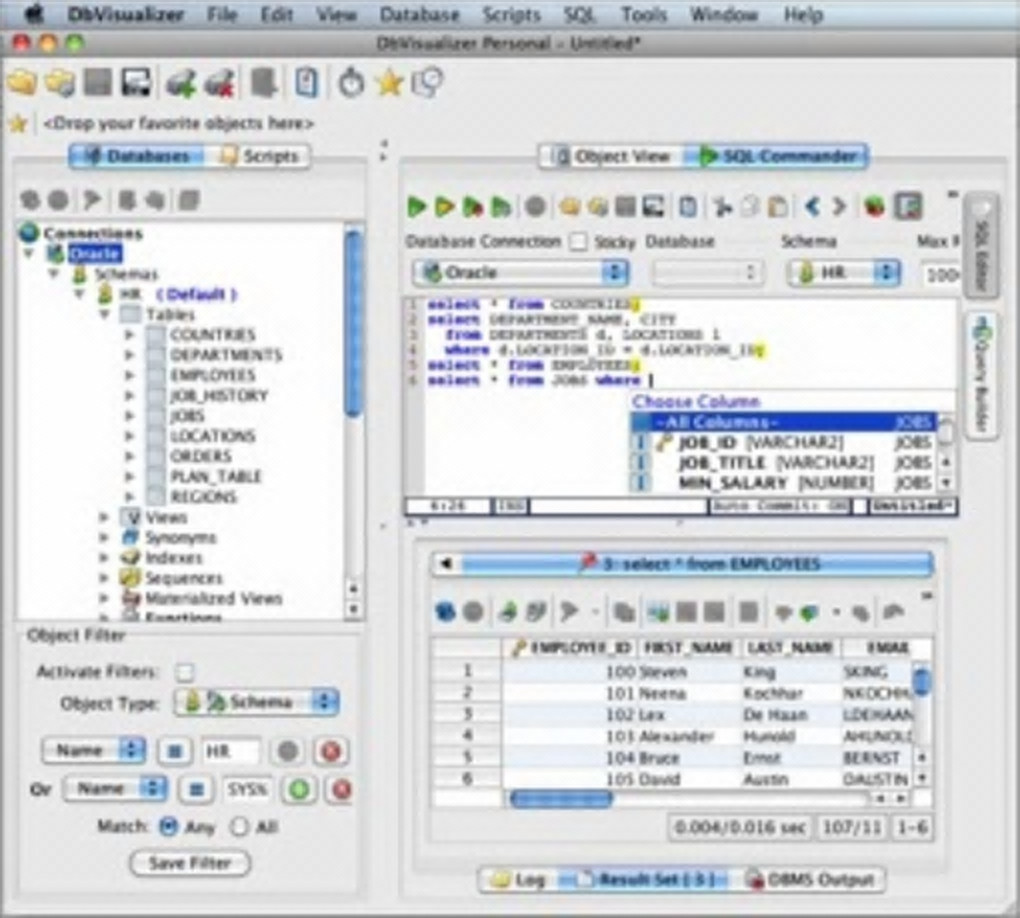
Task: Click the yellow execute-current arrow in SQL Commander
Action: pos(444,207)
